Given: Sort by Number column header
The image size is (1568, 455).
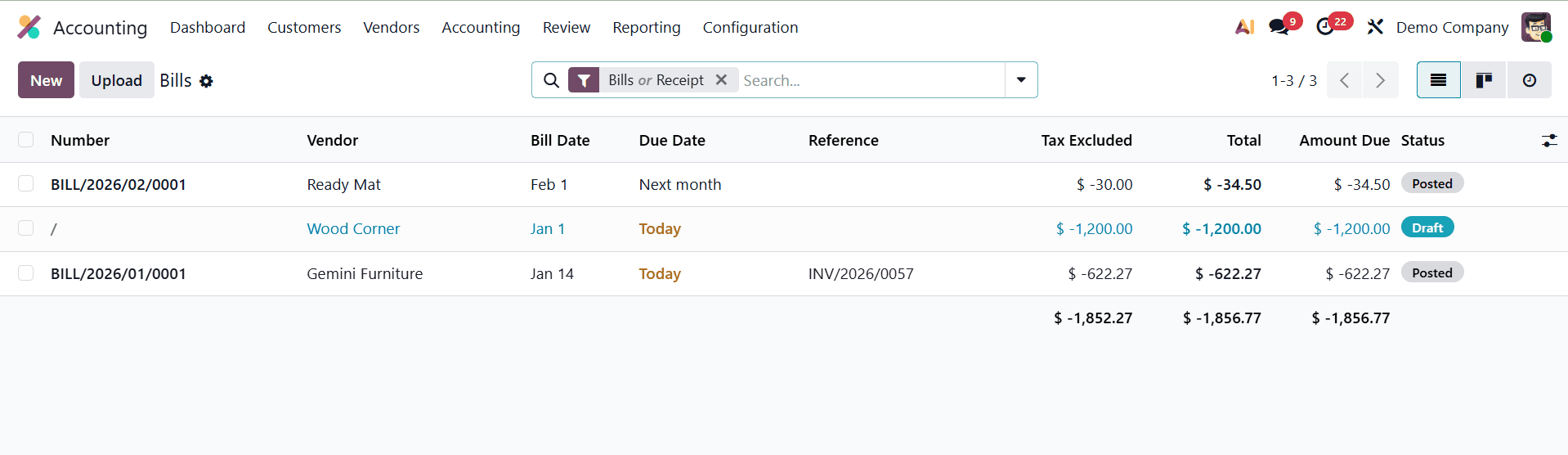Looking at the screenshot, I should [x=80, y=140].
